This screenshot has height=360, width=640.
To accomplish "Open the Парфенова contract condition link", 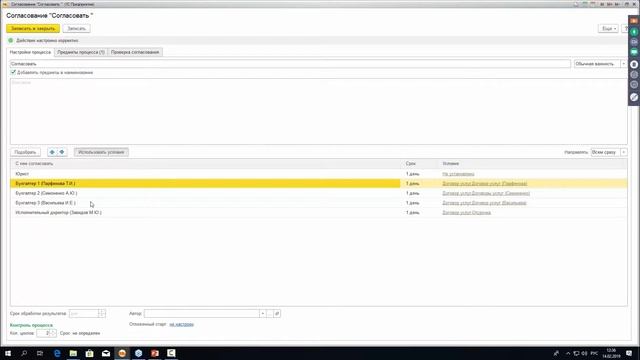I will pos(484,184).
